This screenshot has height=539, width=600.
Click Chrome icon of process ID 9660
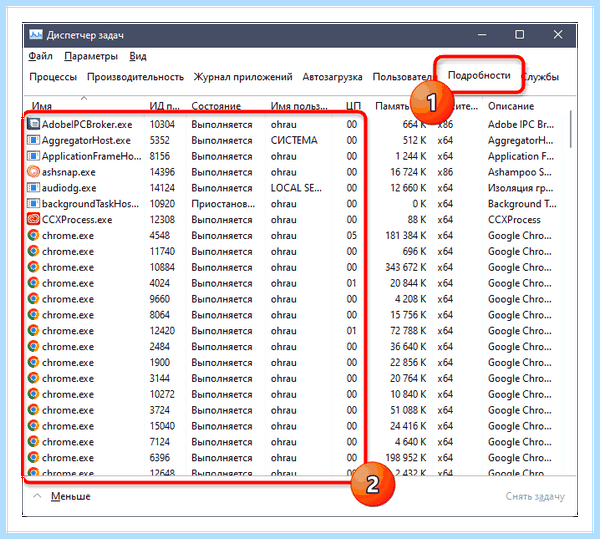coord(34,299)
